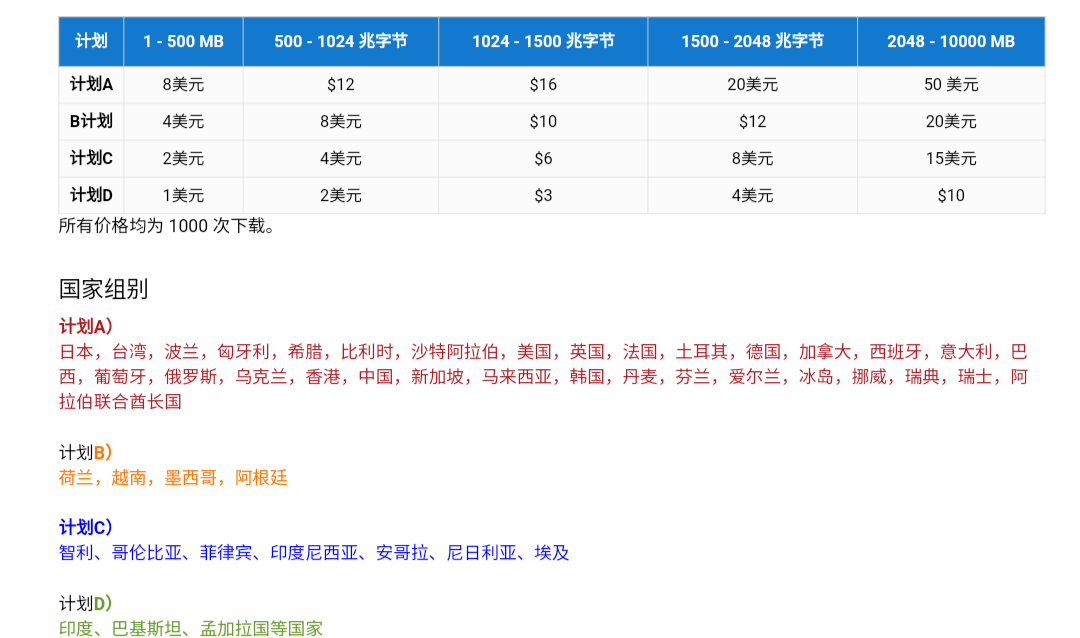The height and width of the screenshot is (638, 1080).
Task: Click the "计划C" row label in the table
Action: pyautogui.click(x=91, y=158)
